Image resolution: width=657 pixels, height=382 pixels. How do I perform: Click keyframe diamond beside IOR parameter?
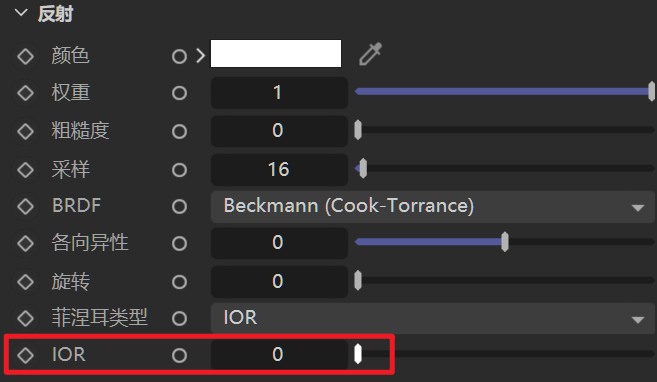[x=26, y=355]
